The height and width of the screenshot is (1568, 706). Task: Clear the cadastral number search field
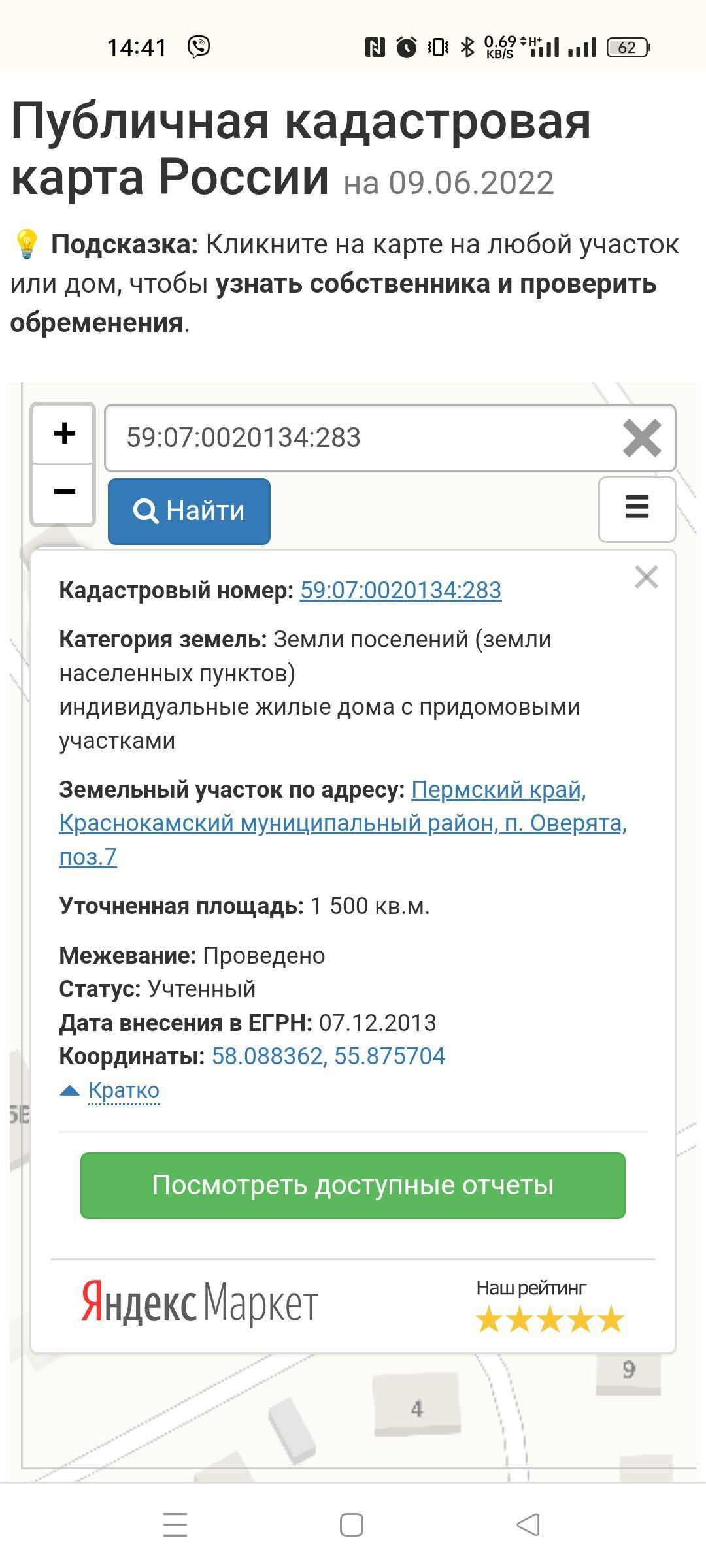click(x=642, y=438)
